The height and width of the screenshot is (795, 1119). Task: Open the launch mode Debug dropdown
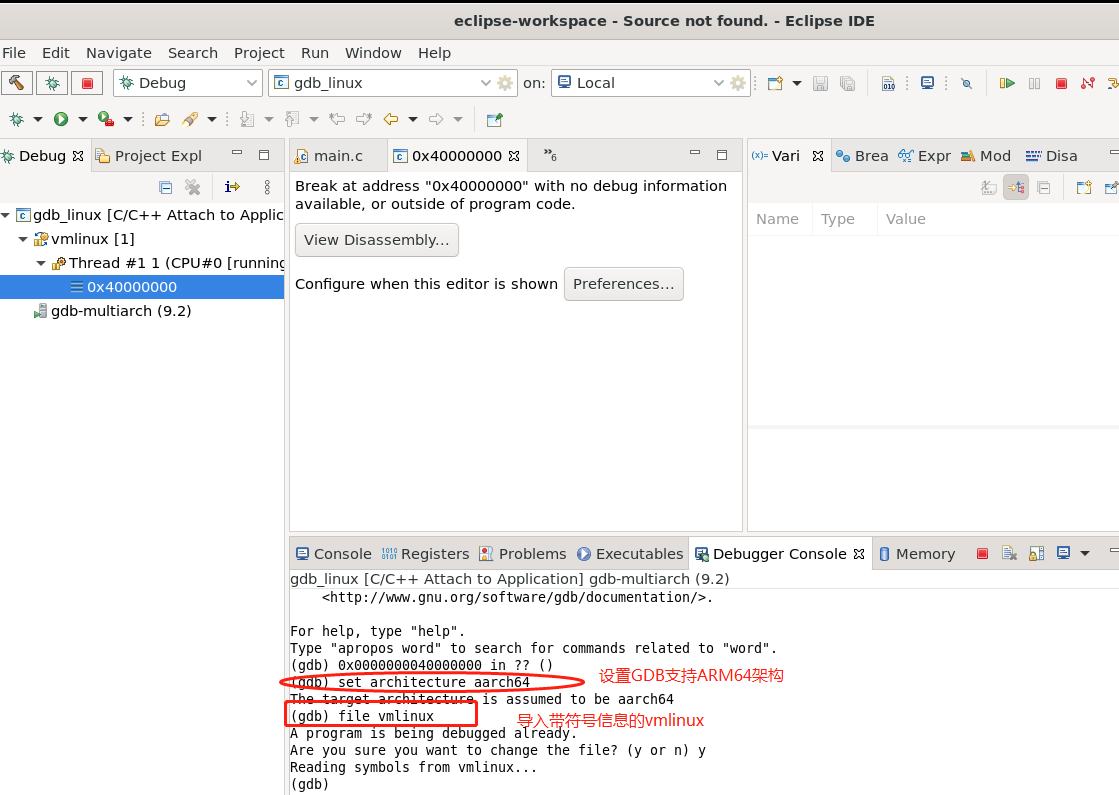pyautogui.click(x=188, y=83)
